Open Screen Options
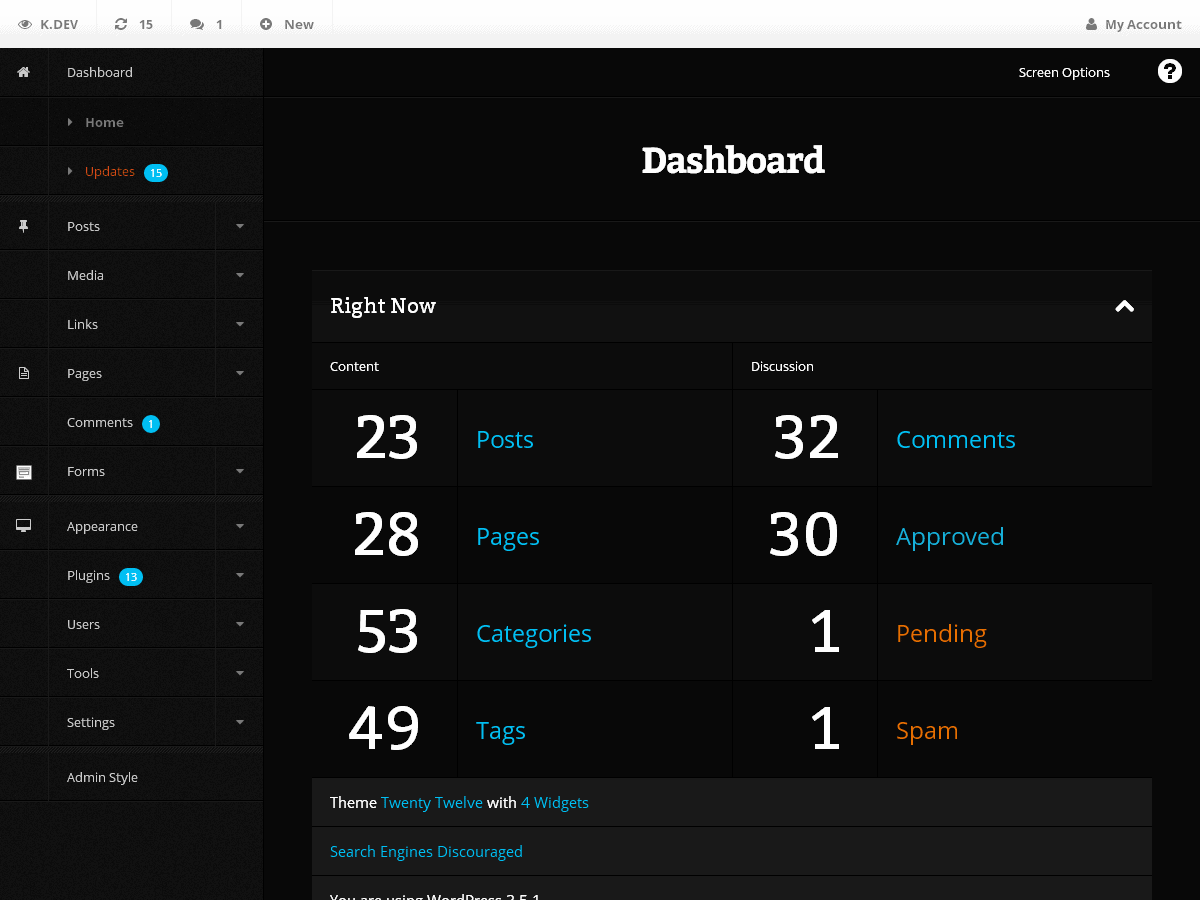Image resolution: width=1200 pixels, height=900 pixels. point(1064,71)
